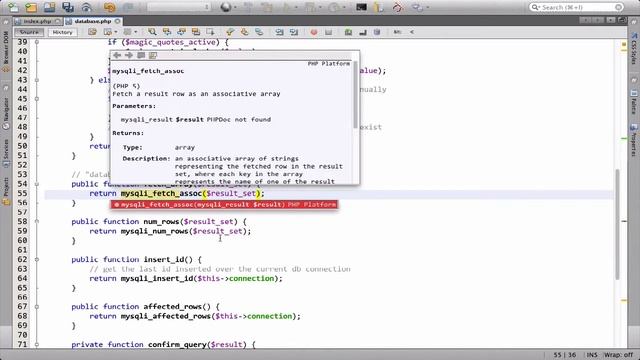Click the Save All toolbar icon

(68, 7)
